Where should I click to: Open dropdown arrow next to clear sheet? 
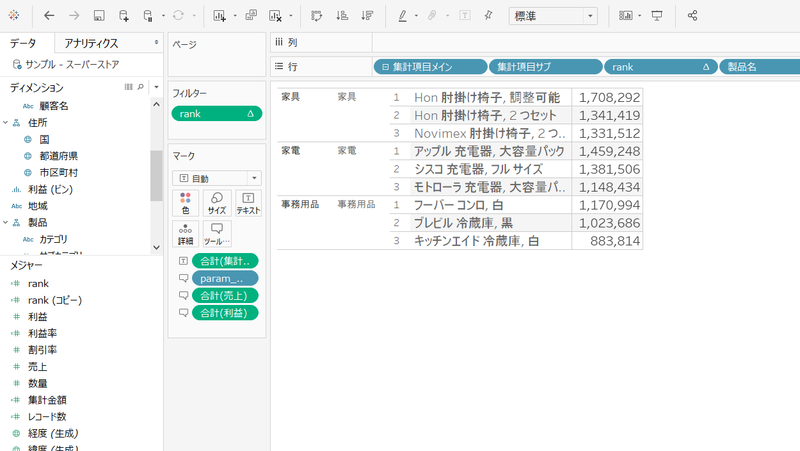pyautogui.click(x=291, y=16)
